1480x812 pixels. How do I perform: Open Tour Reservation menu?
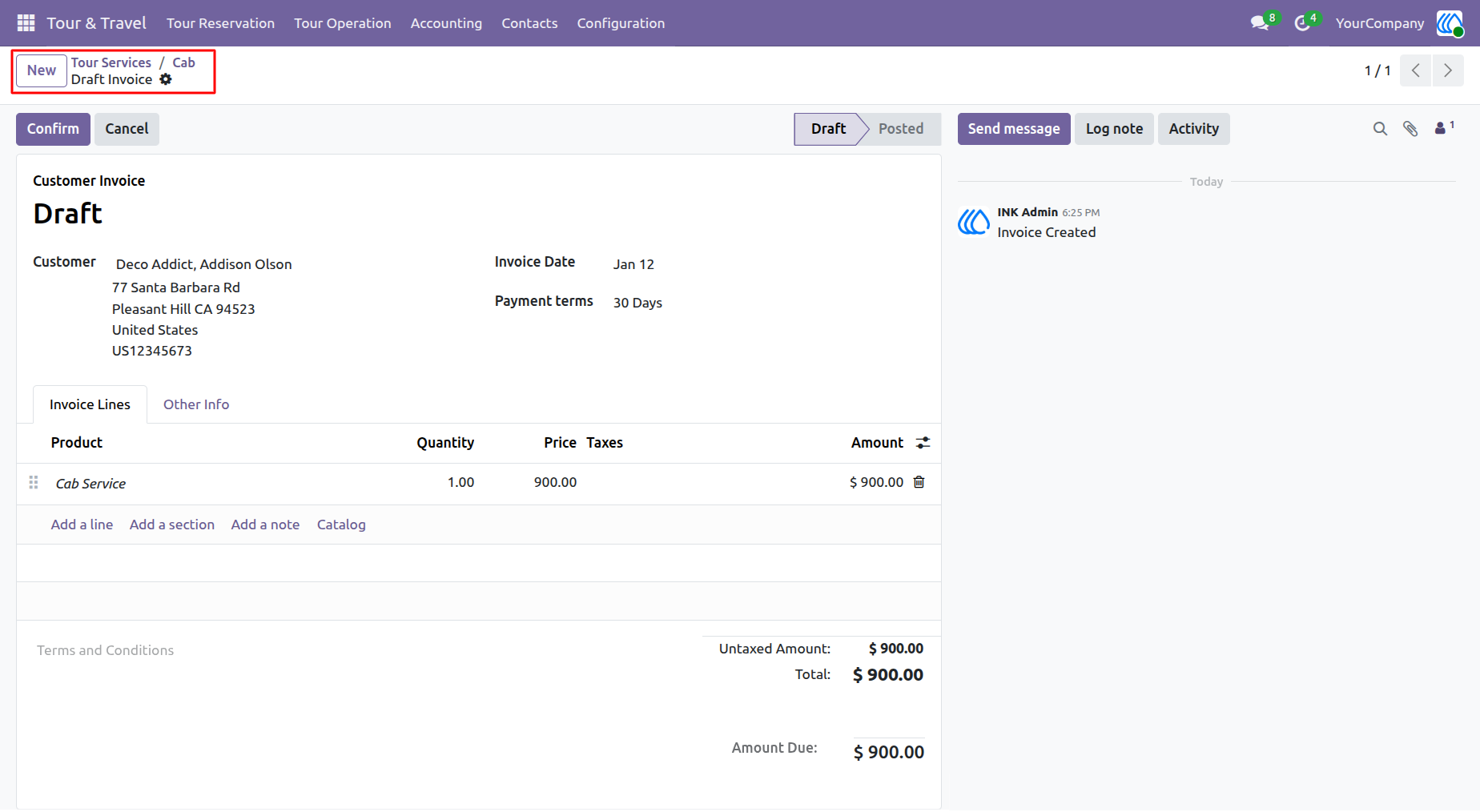pos(220,23)
